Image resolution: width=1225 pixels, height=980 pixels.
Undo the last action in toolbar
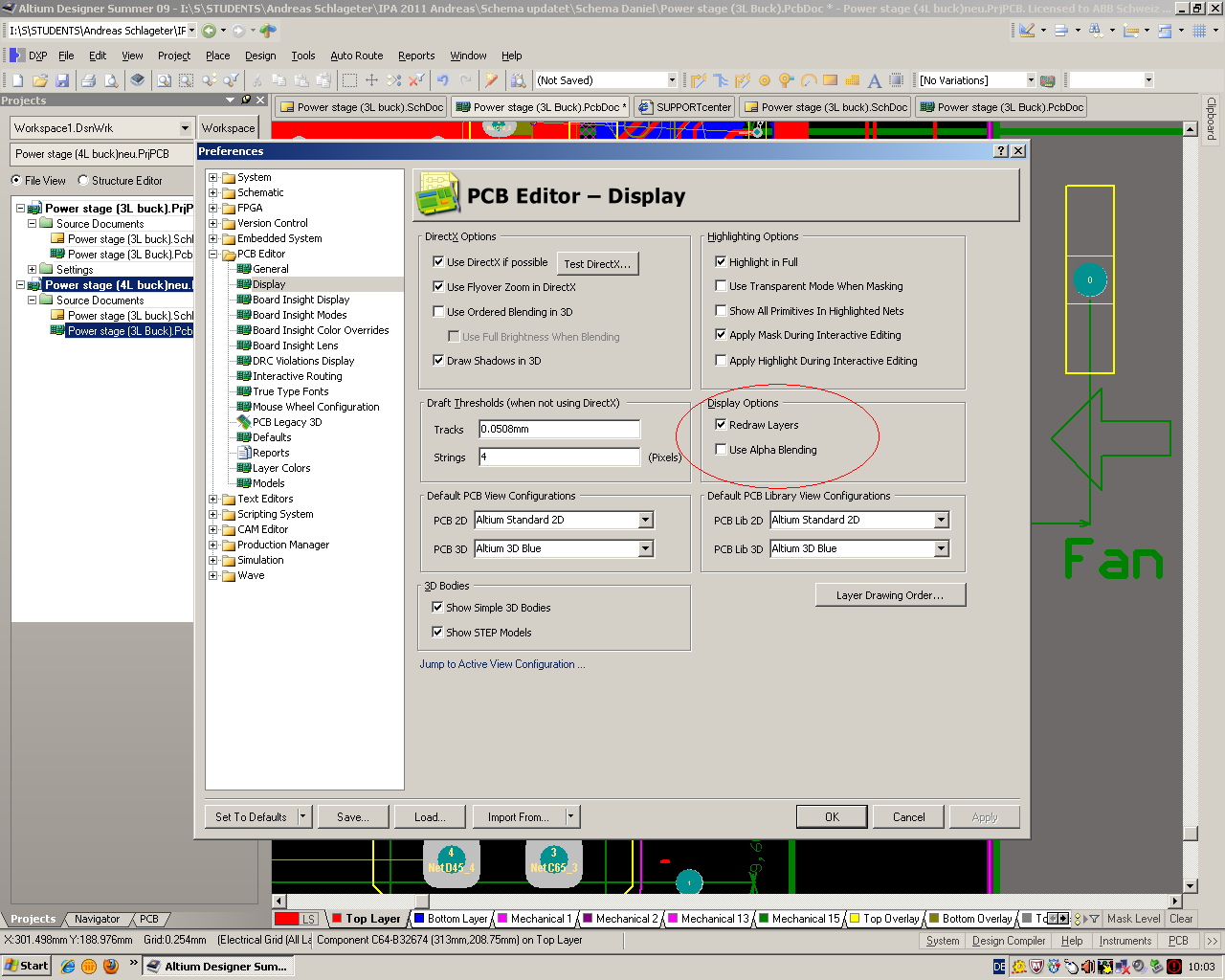pyautogui.click(x=442, y=80)
